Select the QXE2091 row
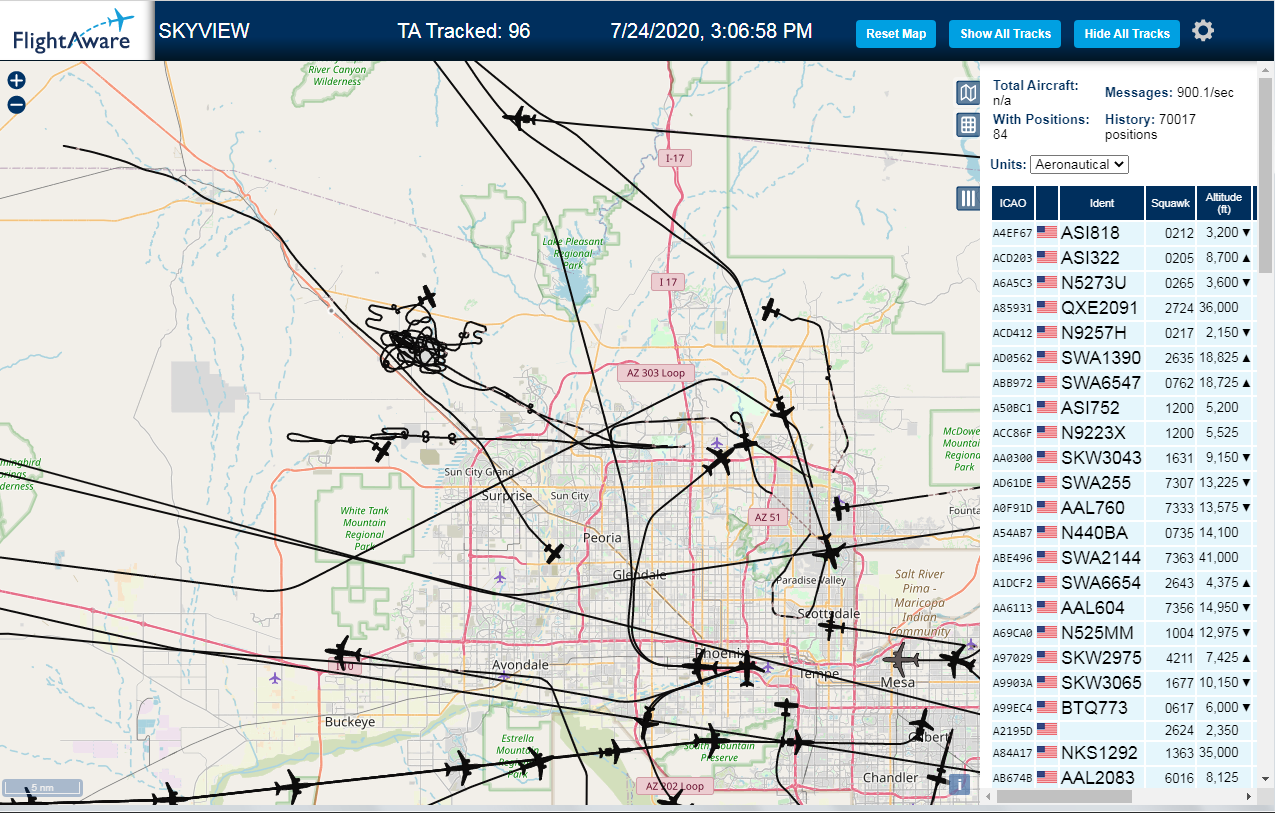The width and height of the screenshot is (1275, 813). (1122, 307)
